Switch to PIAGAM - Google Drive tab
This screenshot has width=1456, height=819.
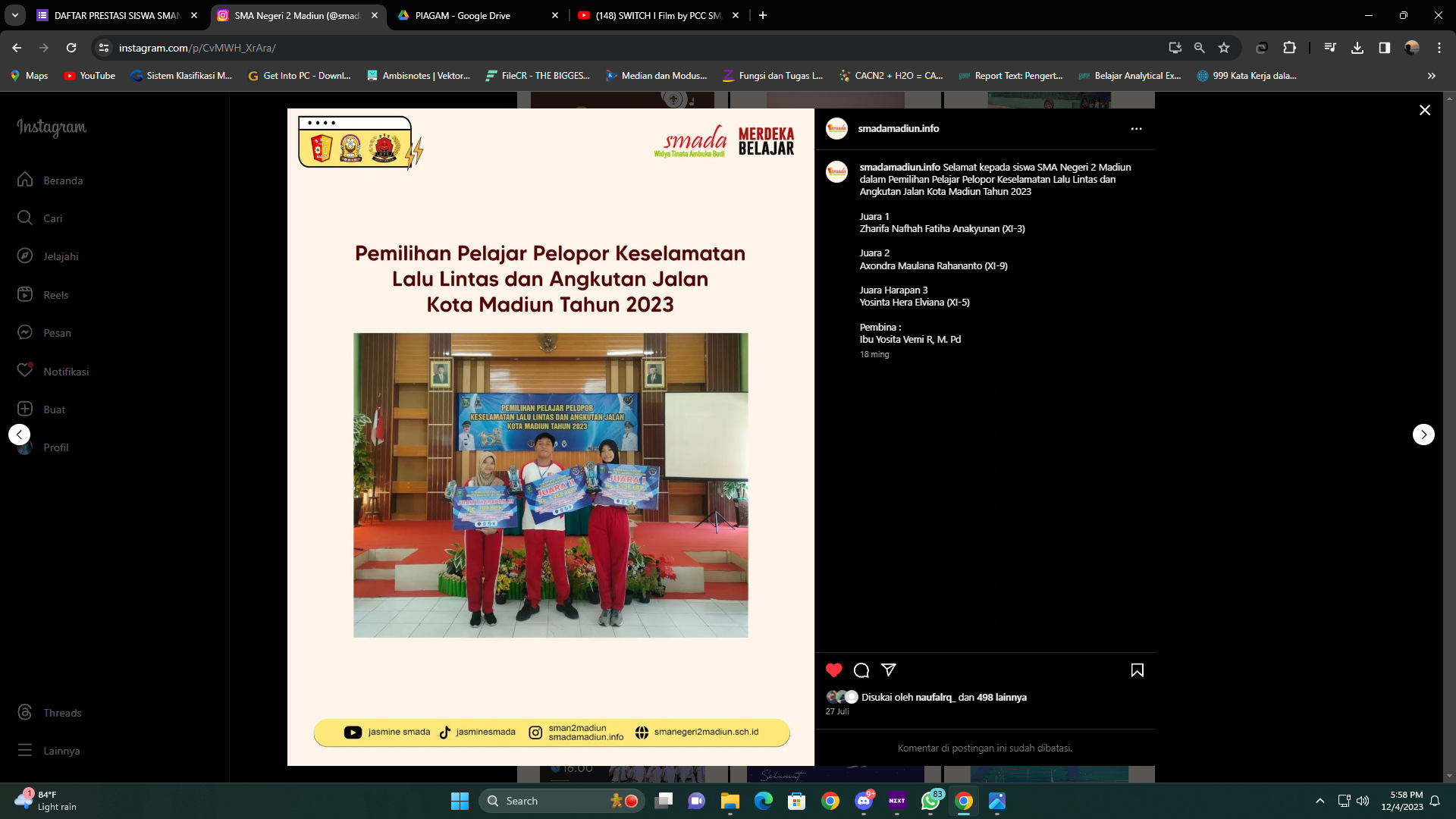tap(479, 15)
